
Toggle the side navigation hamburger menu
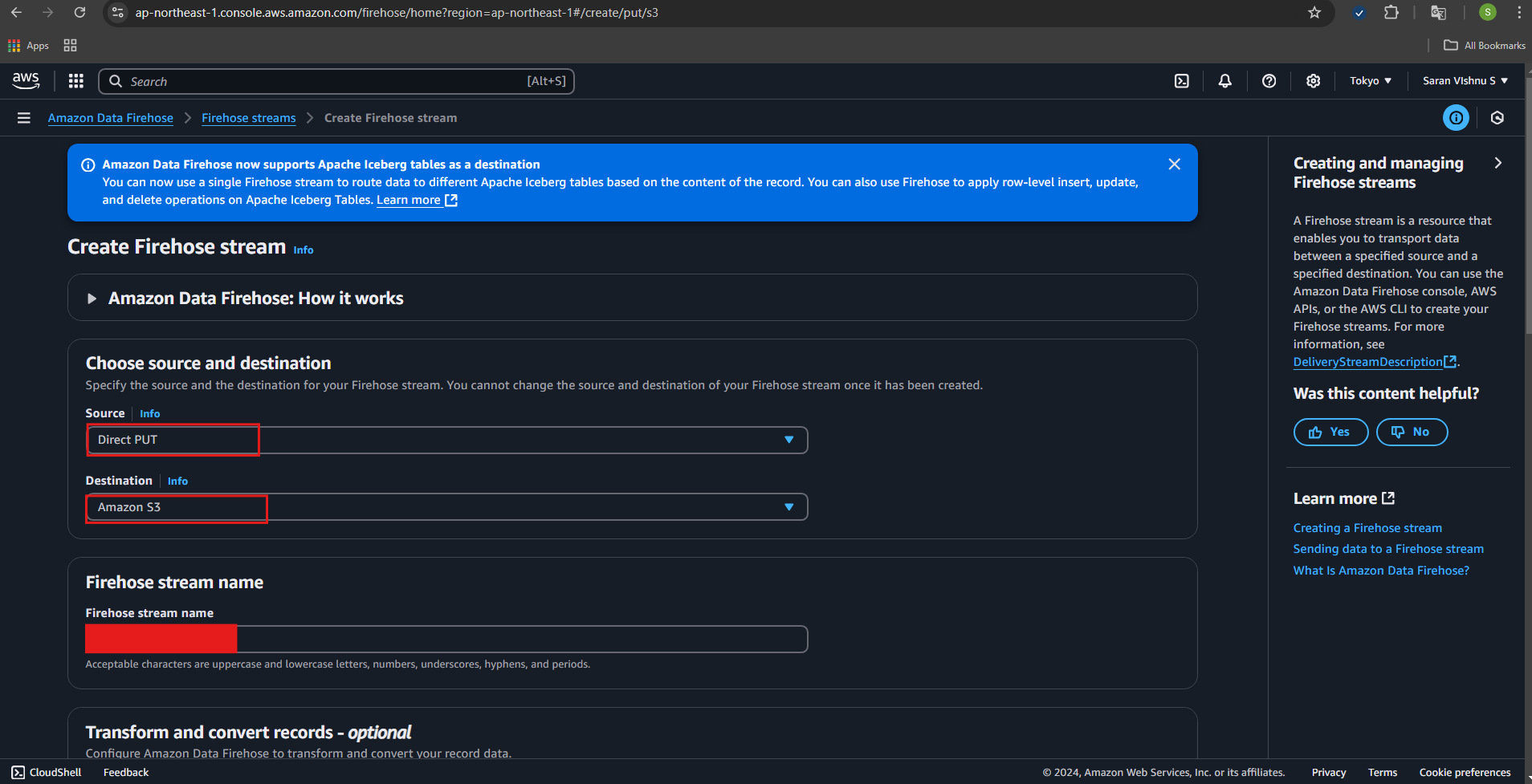[x=24, y=118]
